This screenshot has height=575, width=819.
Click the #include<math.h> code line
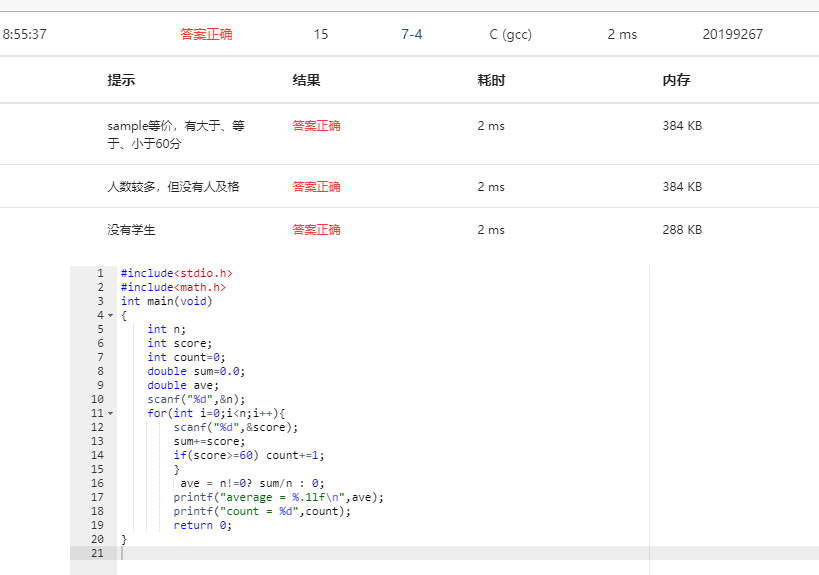point(173,287)
